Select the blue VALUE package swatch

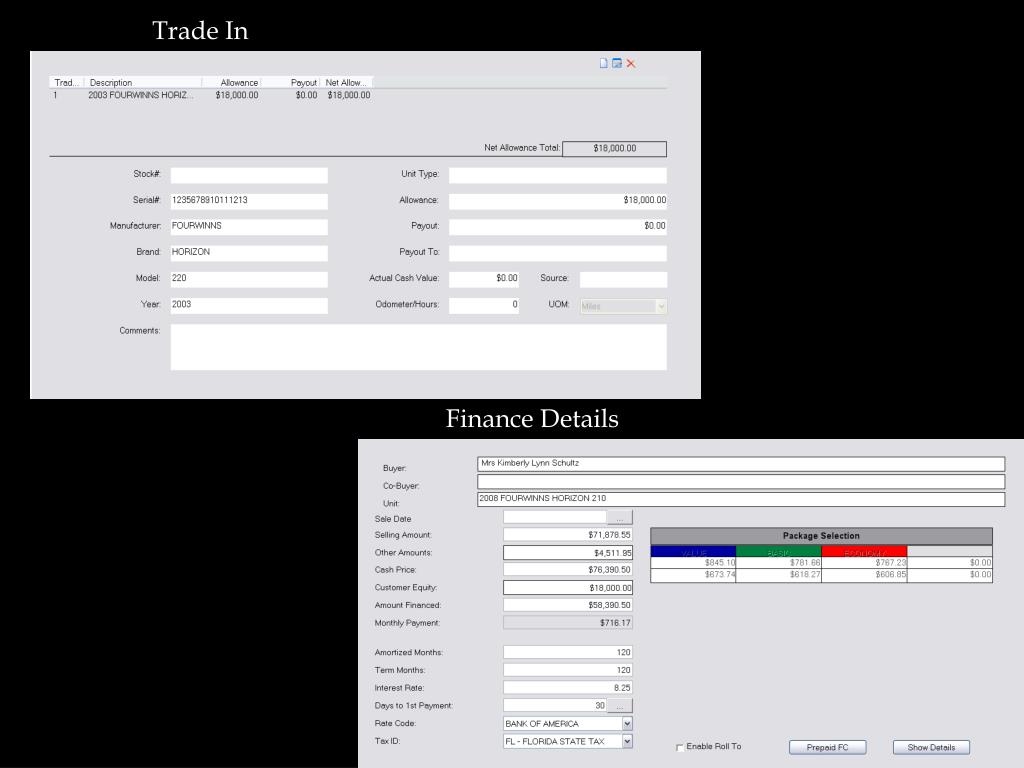[x=693, y=552]
